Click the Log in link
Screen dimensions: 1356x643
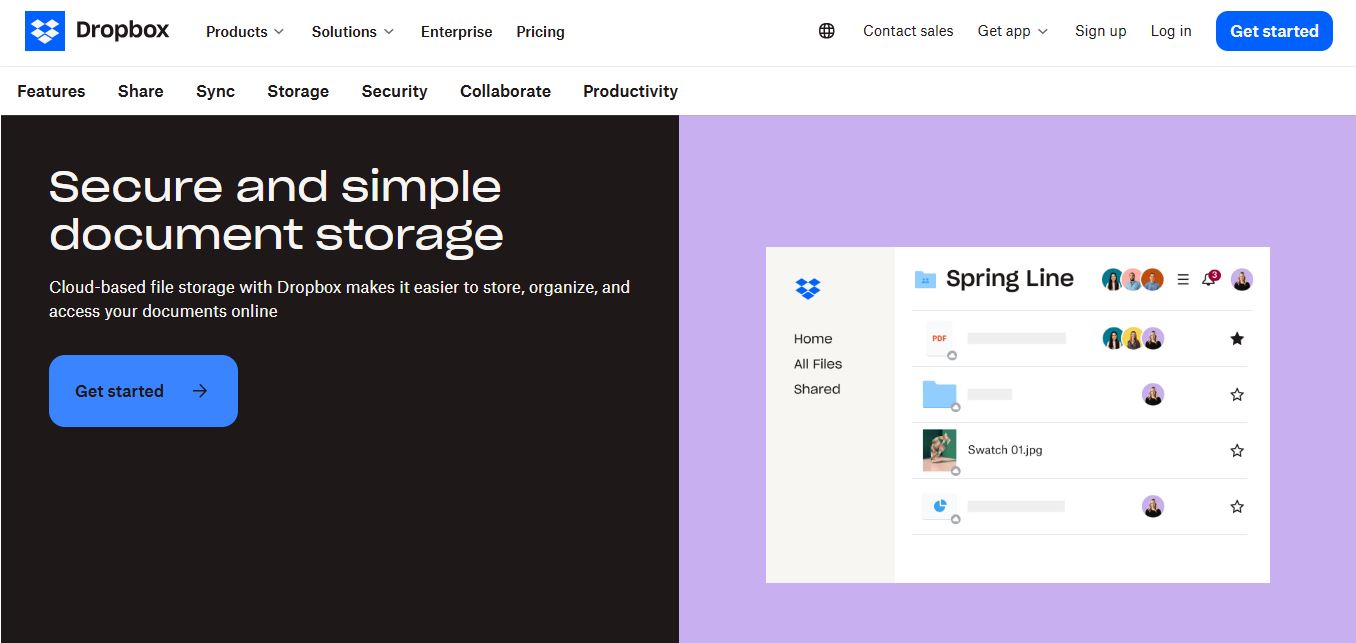pyautogui.click(x=1171, y=31)
